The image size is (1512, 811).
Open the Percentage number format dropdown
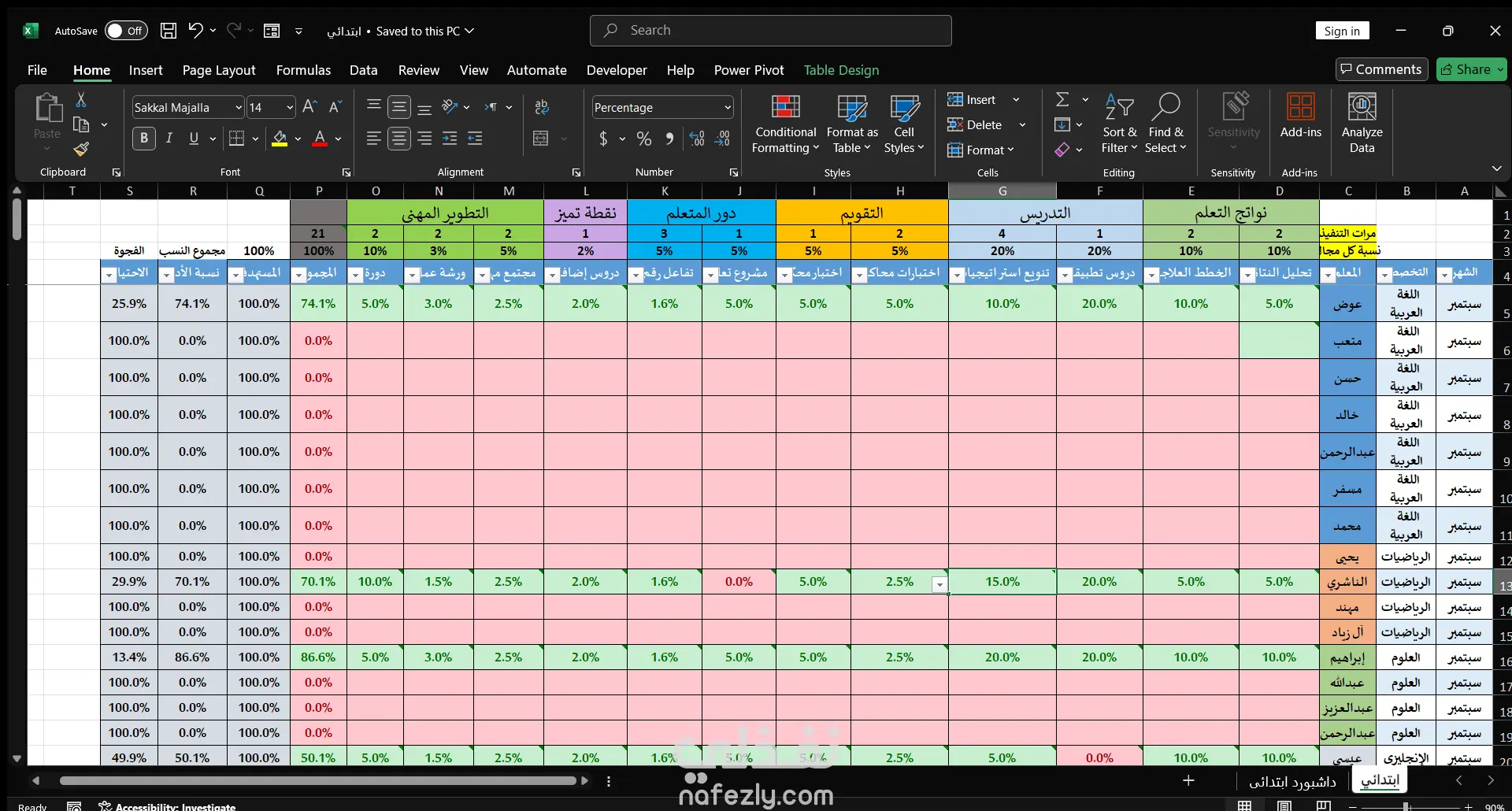(727, 107)
